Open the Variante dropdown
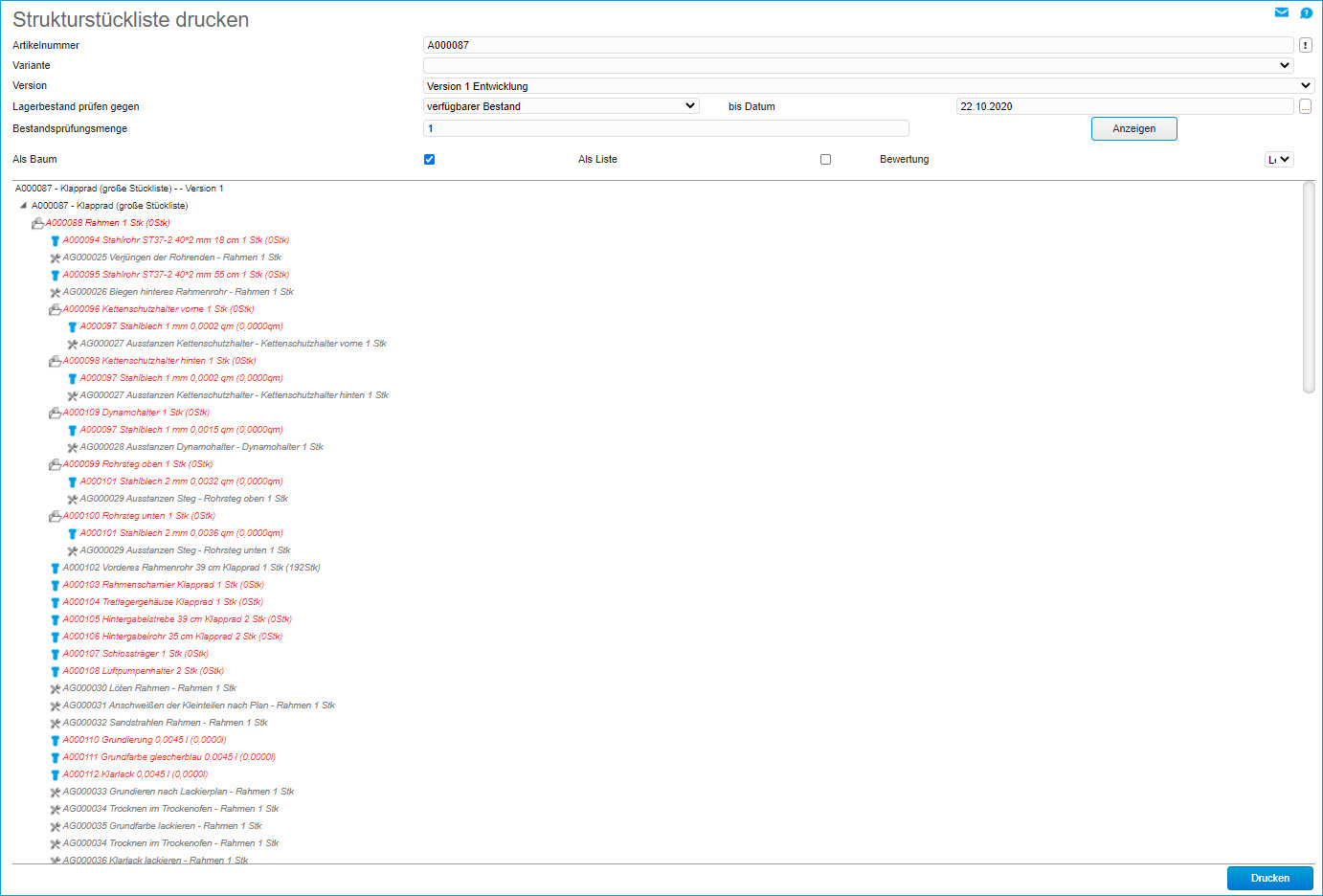Viewport: 1323px width, 896px height. point(858,66)
